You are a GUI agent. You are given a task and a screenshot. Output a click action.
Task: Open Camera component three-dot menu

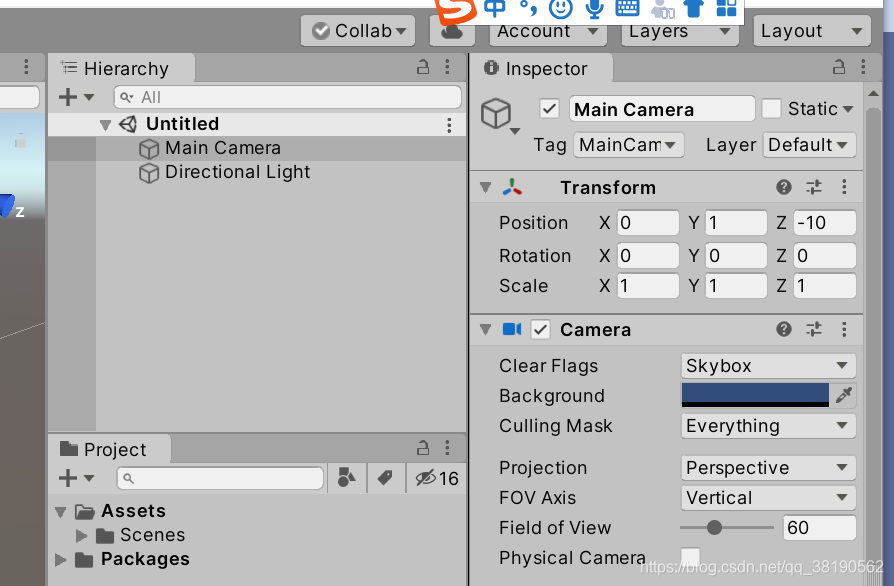(x=844, y=329)
